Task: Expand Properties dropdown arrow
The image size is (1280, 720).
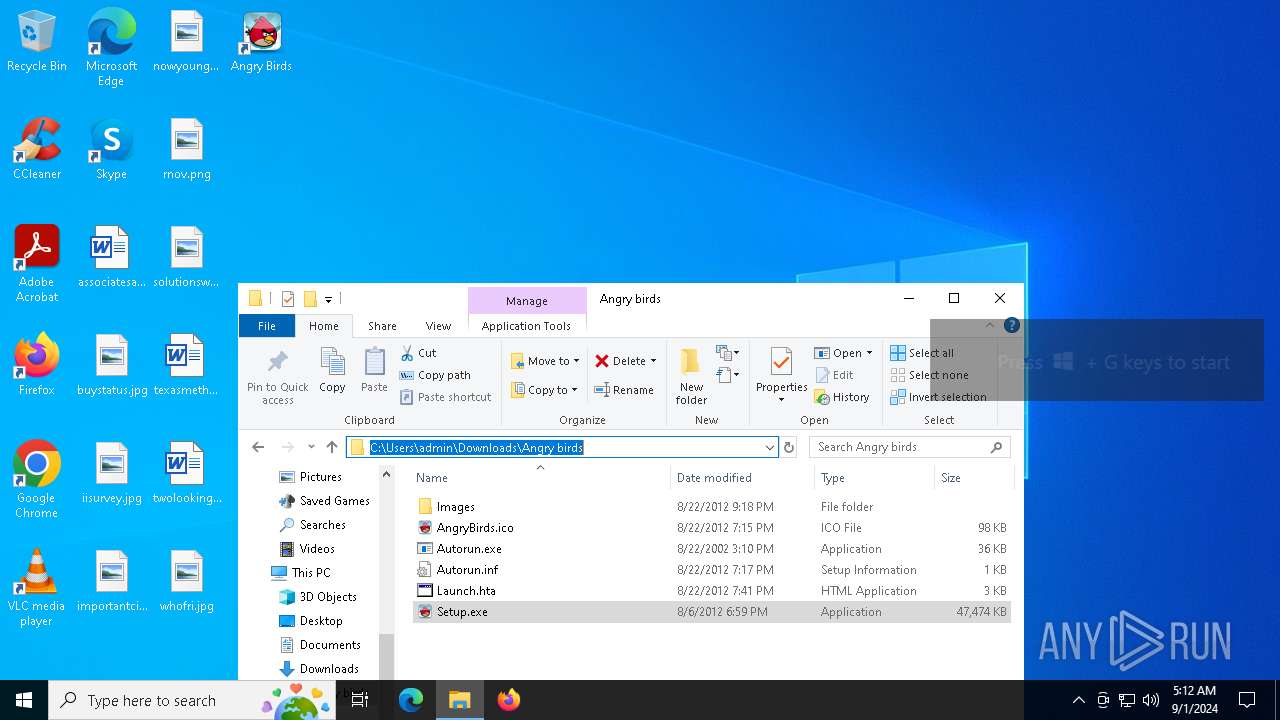Action: click(x=781, y=400)
